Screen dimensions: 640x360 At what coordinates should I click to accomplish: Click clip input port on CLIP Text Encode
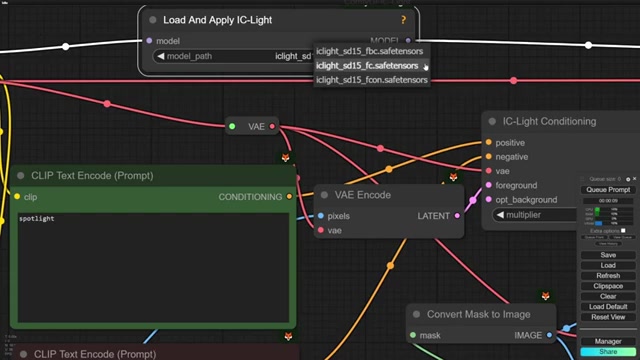[x=17, y=197]
